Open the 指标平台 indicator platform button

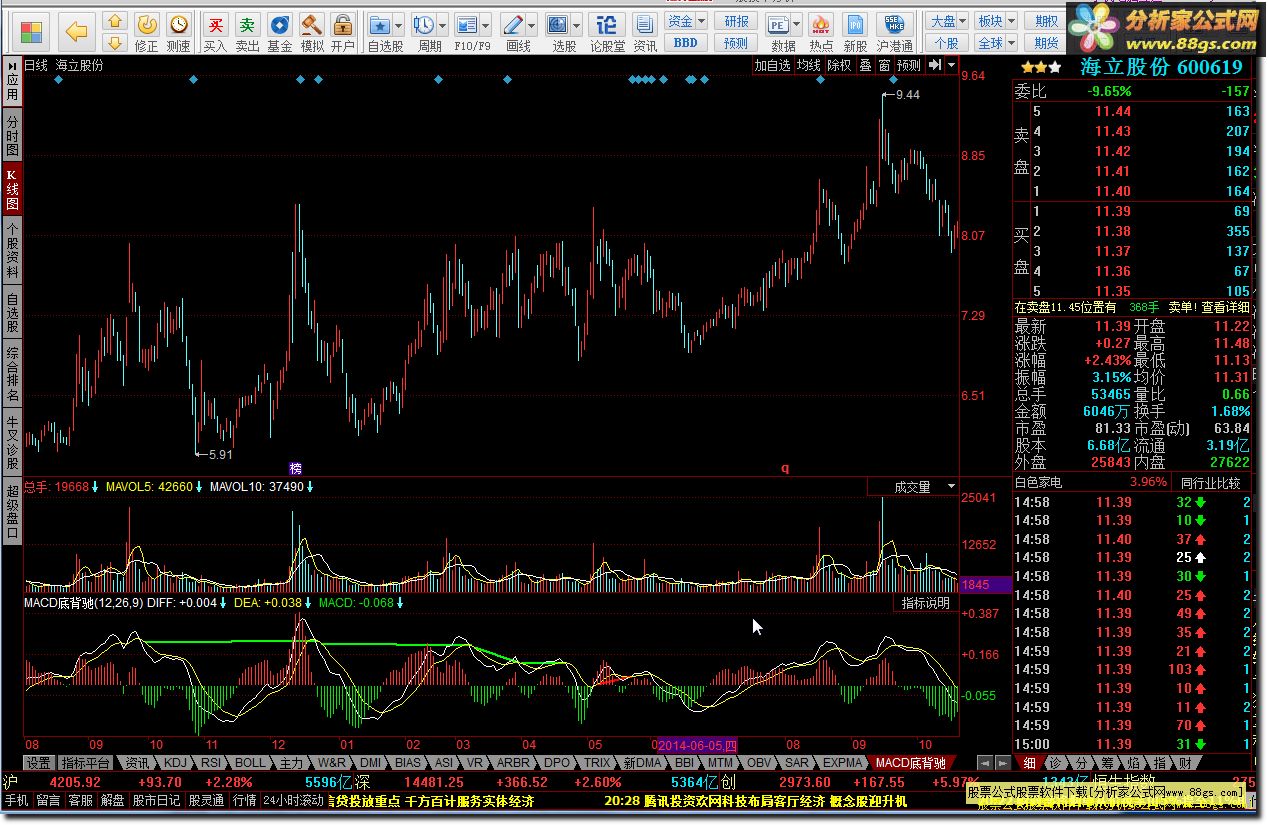(x=85, y=762)
